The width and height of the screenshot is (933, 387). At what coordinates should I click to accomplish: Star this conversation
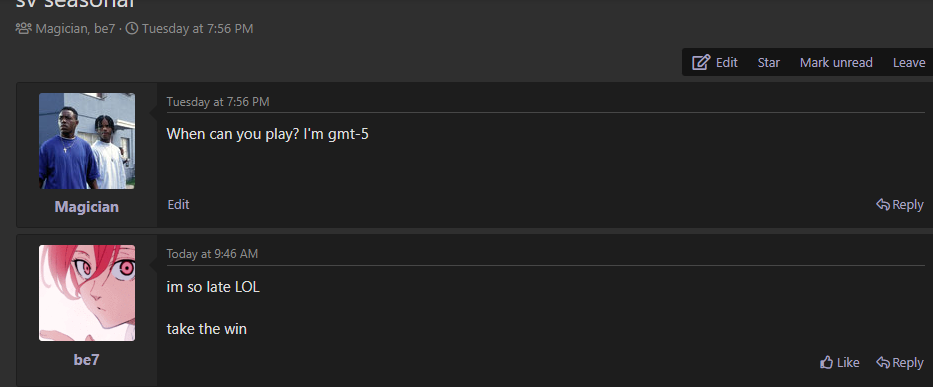click(768, 63)
